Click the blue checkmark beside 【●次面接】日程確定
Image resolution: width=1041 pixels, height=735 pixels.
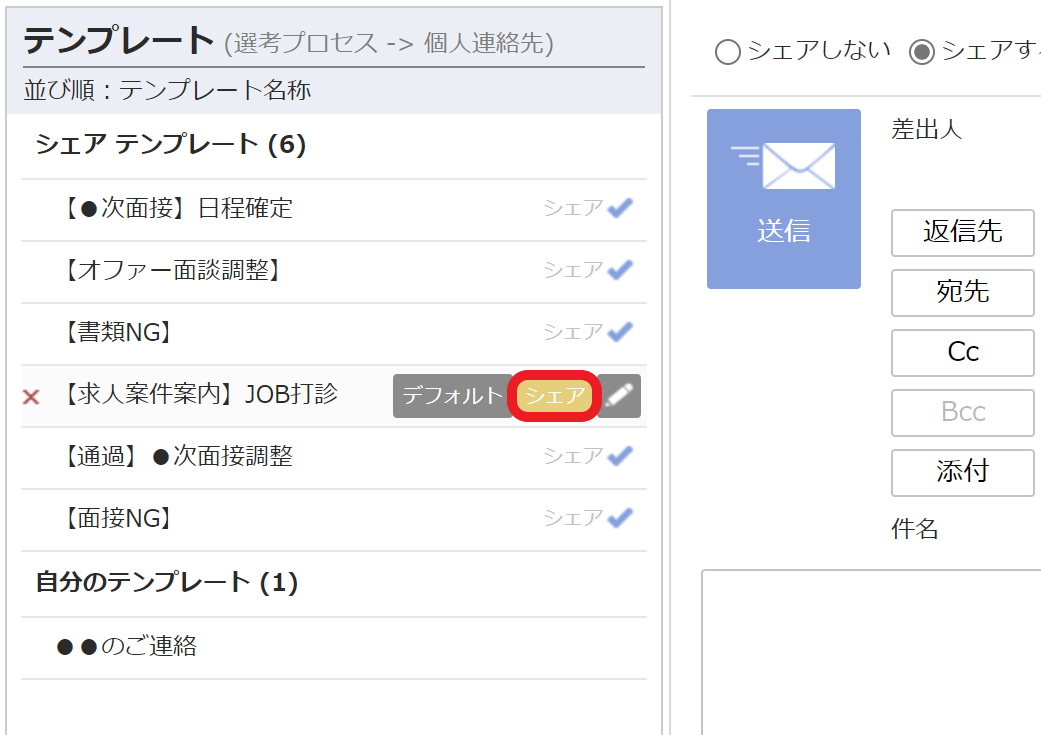(x=622, y=208)
